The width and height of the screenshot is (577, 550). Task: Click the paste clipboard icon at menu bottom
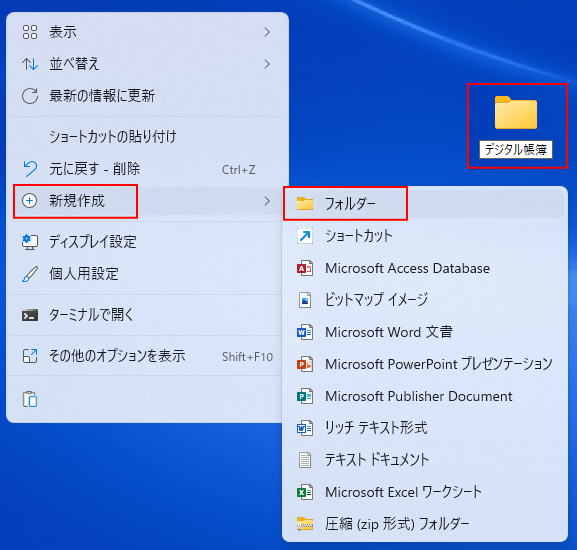tap(30, 399)
